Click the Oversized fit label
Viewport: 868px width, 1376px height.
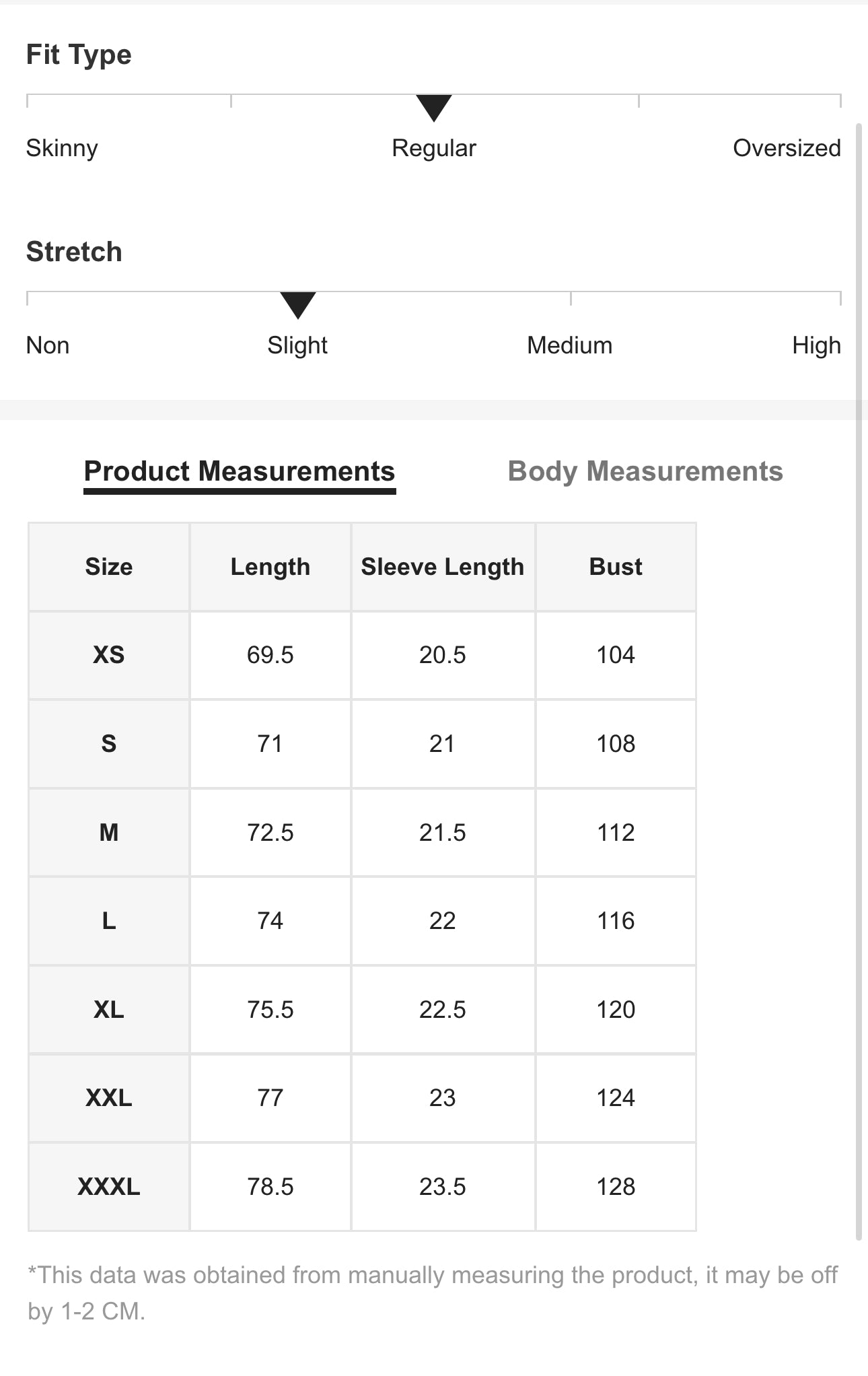(786, 148)
